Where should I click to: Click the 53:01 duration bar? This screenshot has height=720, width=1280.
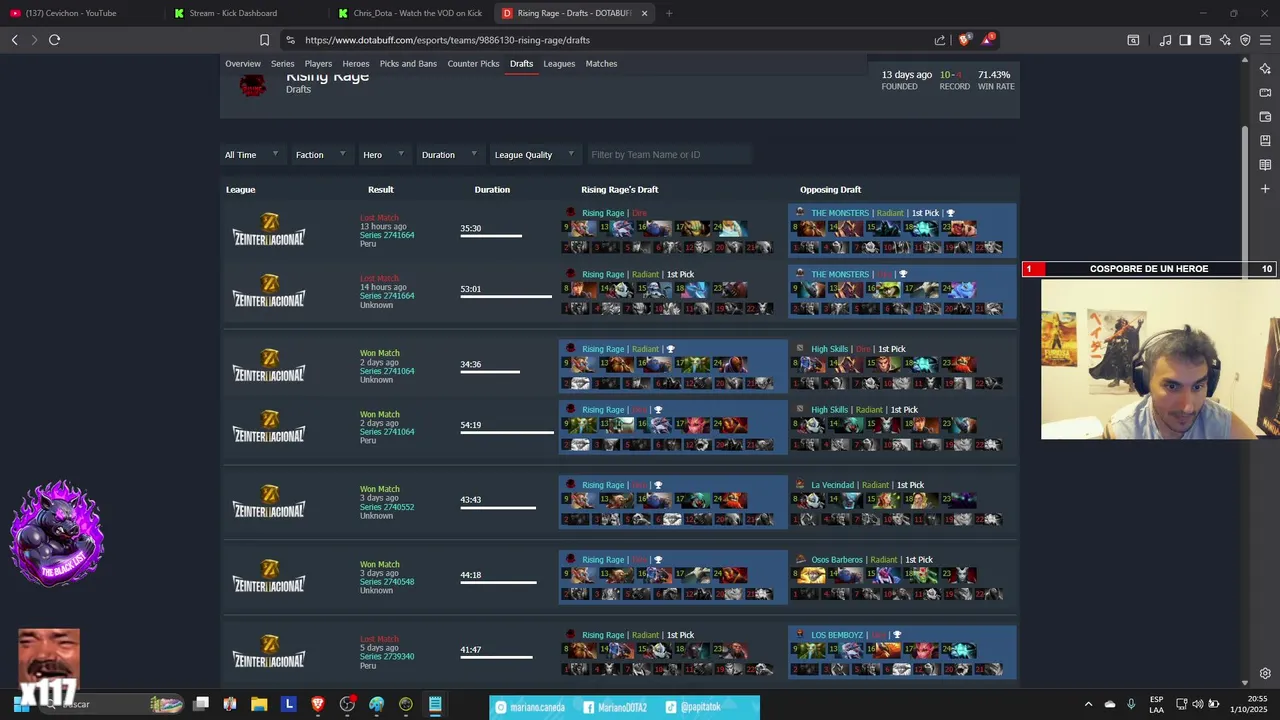pos(506,297)
